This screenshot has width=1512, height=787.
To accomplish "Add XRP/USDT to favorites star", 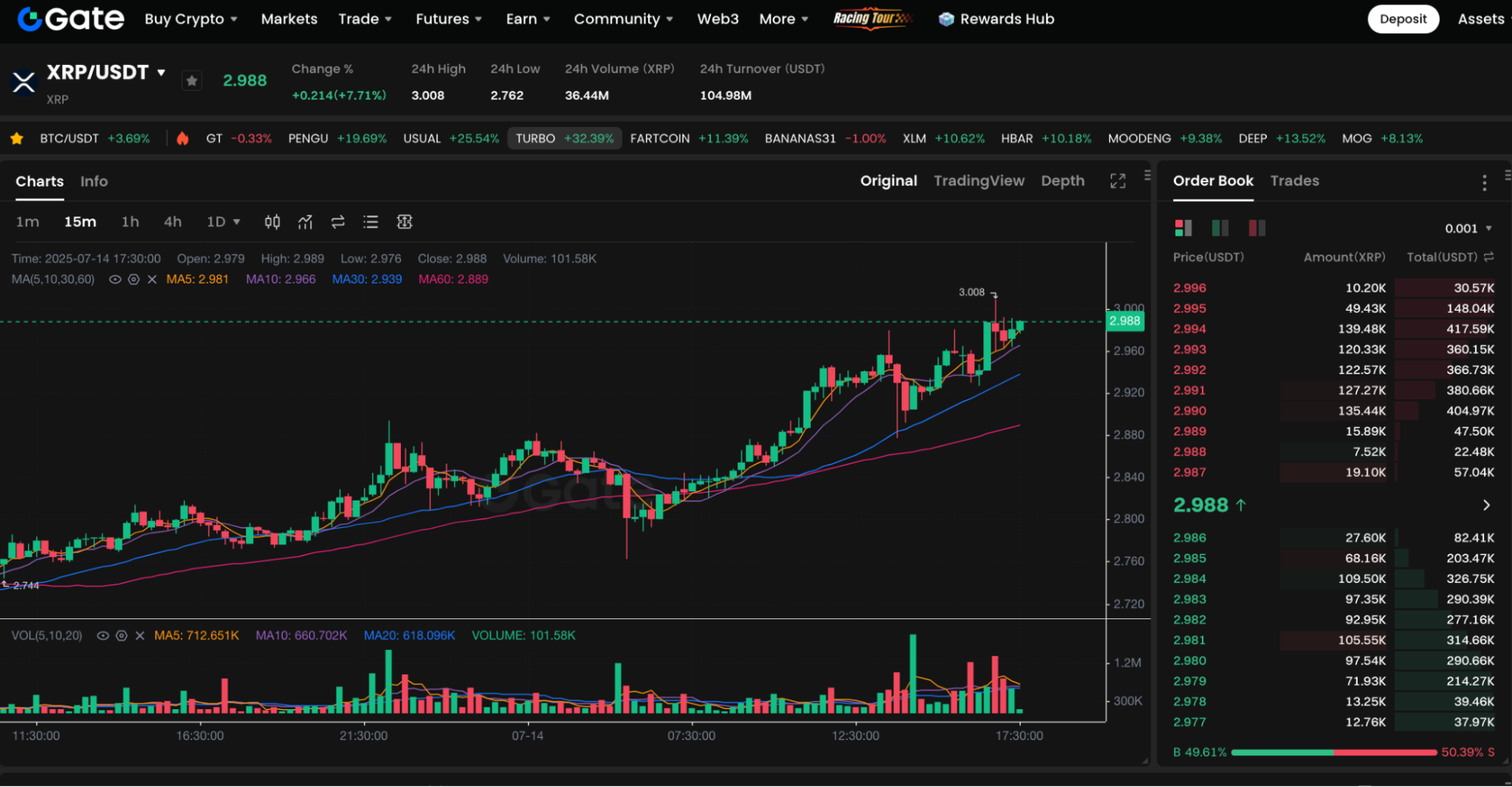I will pos(192,81).
